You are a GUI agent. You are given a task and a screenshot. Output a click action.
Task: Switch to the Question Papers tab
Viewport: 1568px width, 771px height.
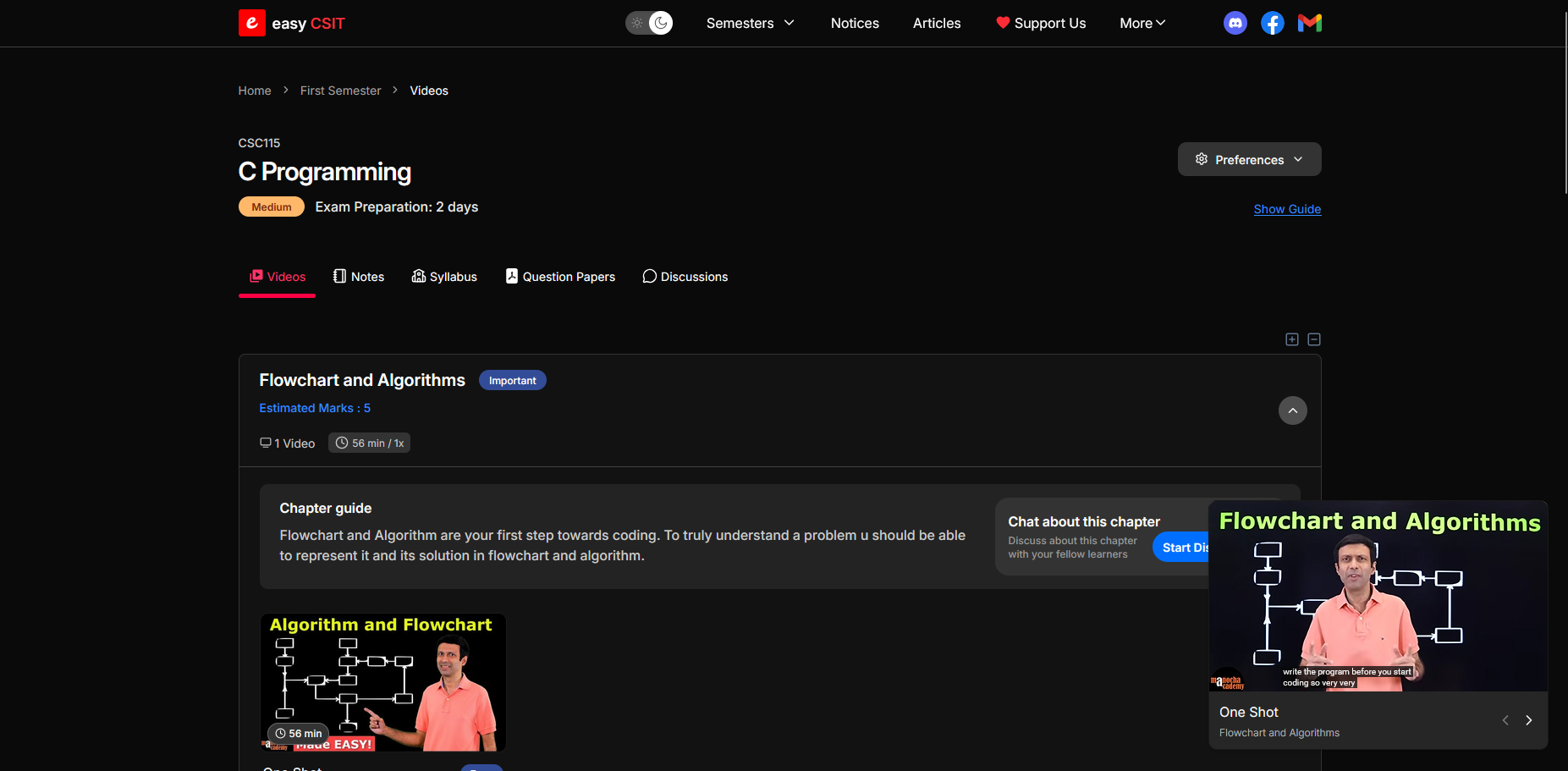(x=560, y=277)
